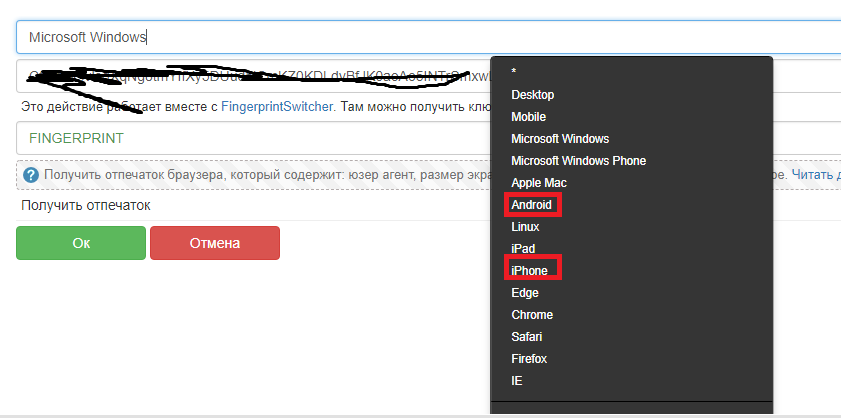Image resolution: width=841 pixels, height=418 pixels.
Task: Select Safari in the list
Action: click(527, 337)
